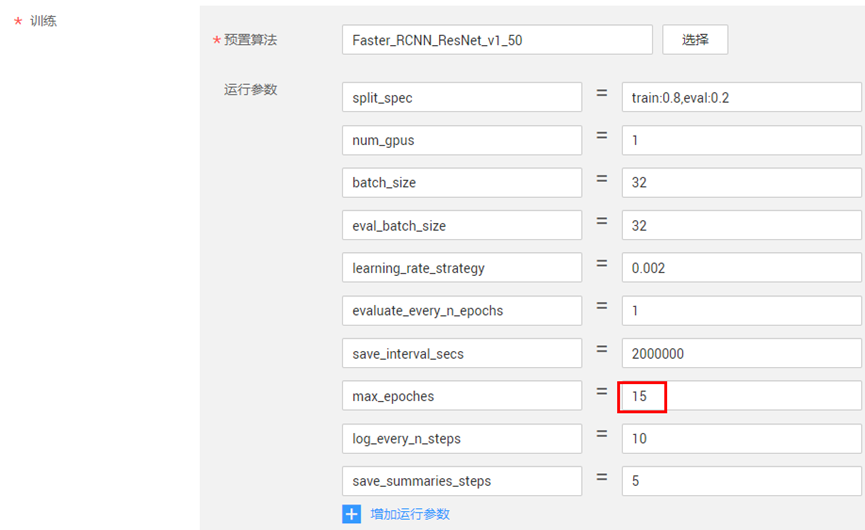Click the split_spec parameter name field
The image size is (865, 530).
click(x=461, y=97)
